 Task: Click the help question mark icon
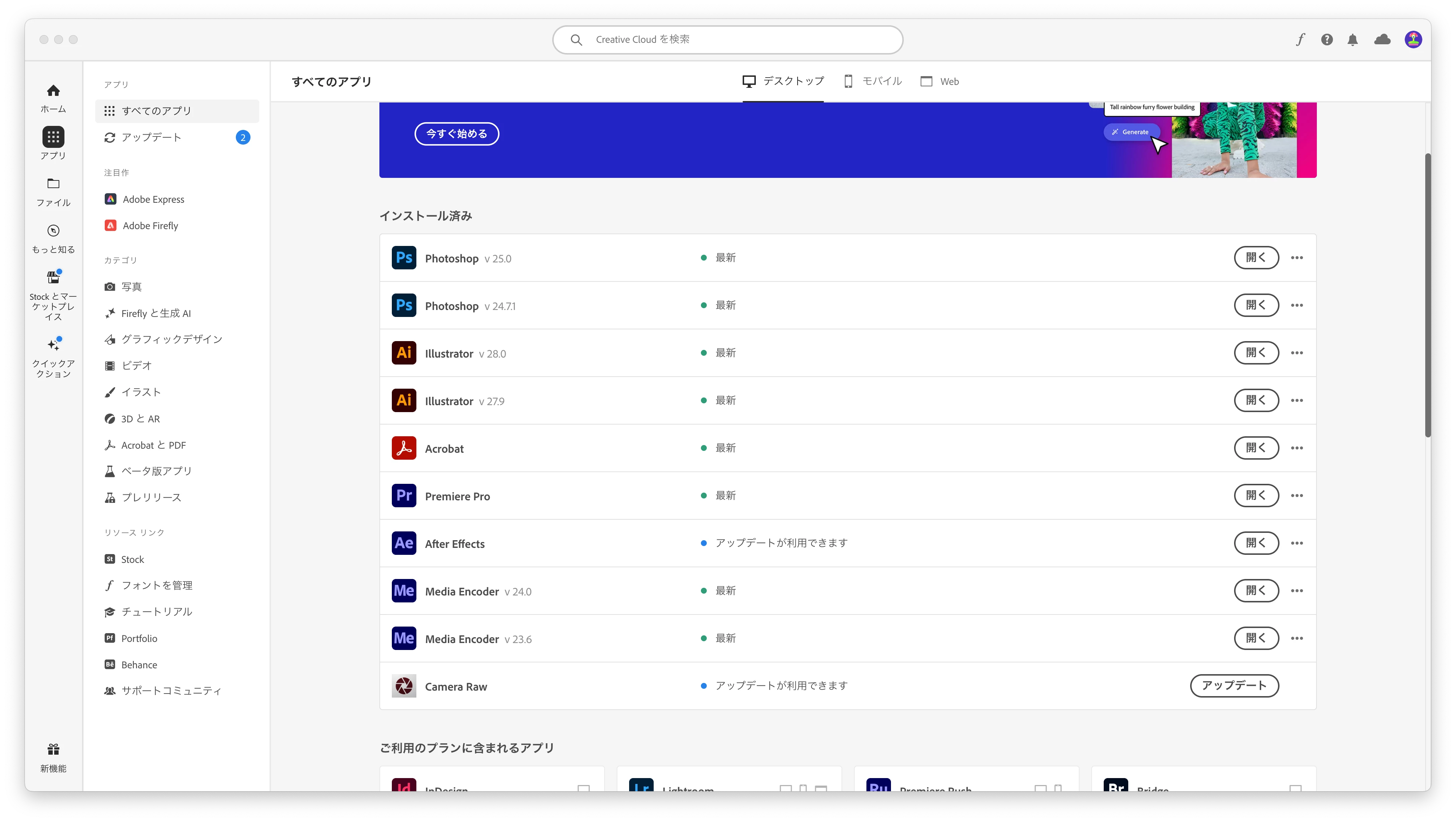pyautogui.click(x=1327, y=40)
